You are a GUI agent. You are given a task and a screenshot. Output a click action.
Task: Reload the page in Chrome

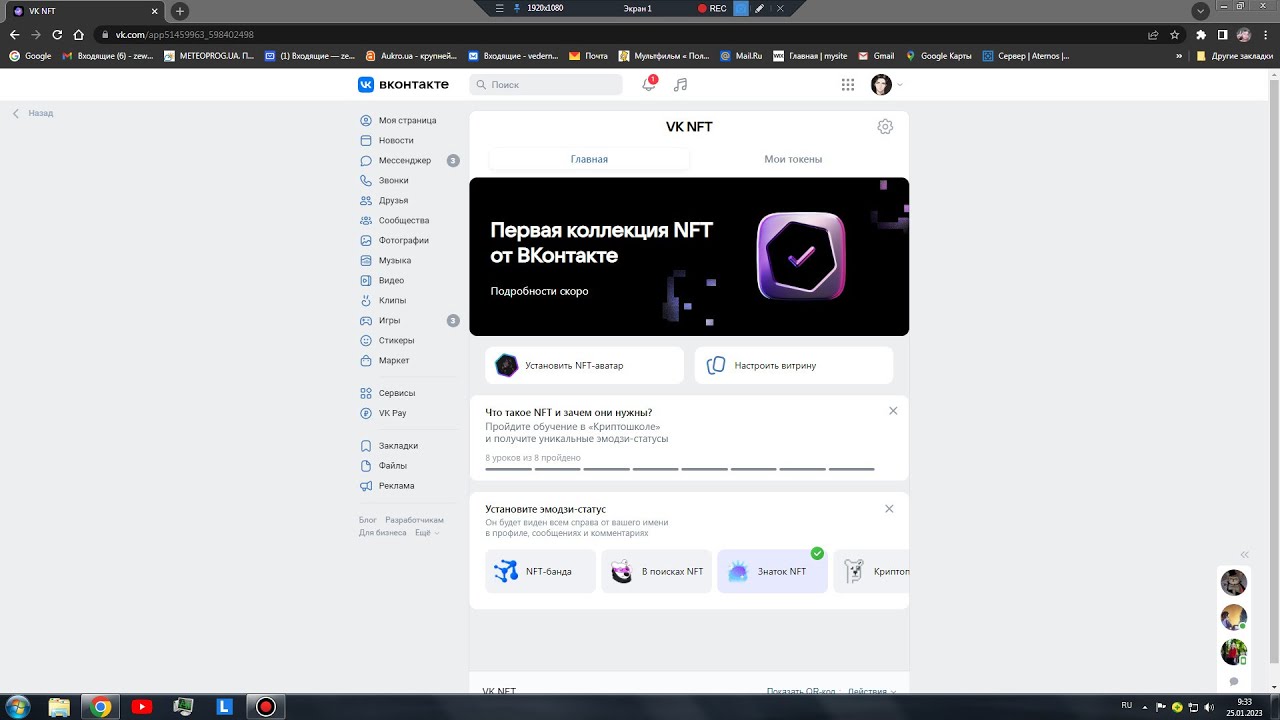[x=57, y=35]
